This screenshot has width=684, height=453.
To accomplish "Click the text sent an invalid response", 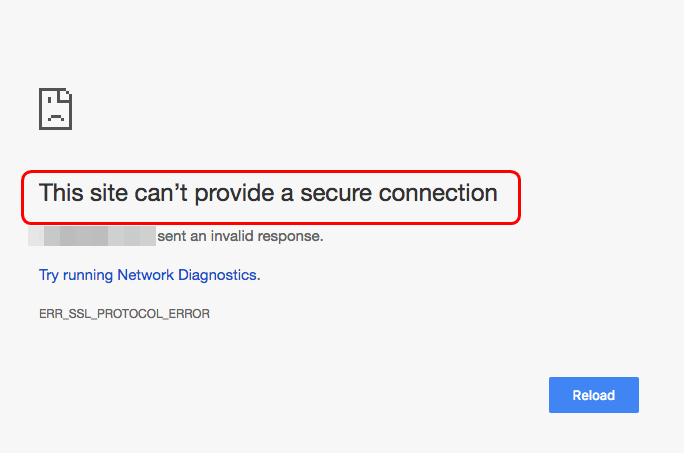I will tap(240, 237).
